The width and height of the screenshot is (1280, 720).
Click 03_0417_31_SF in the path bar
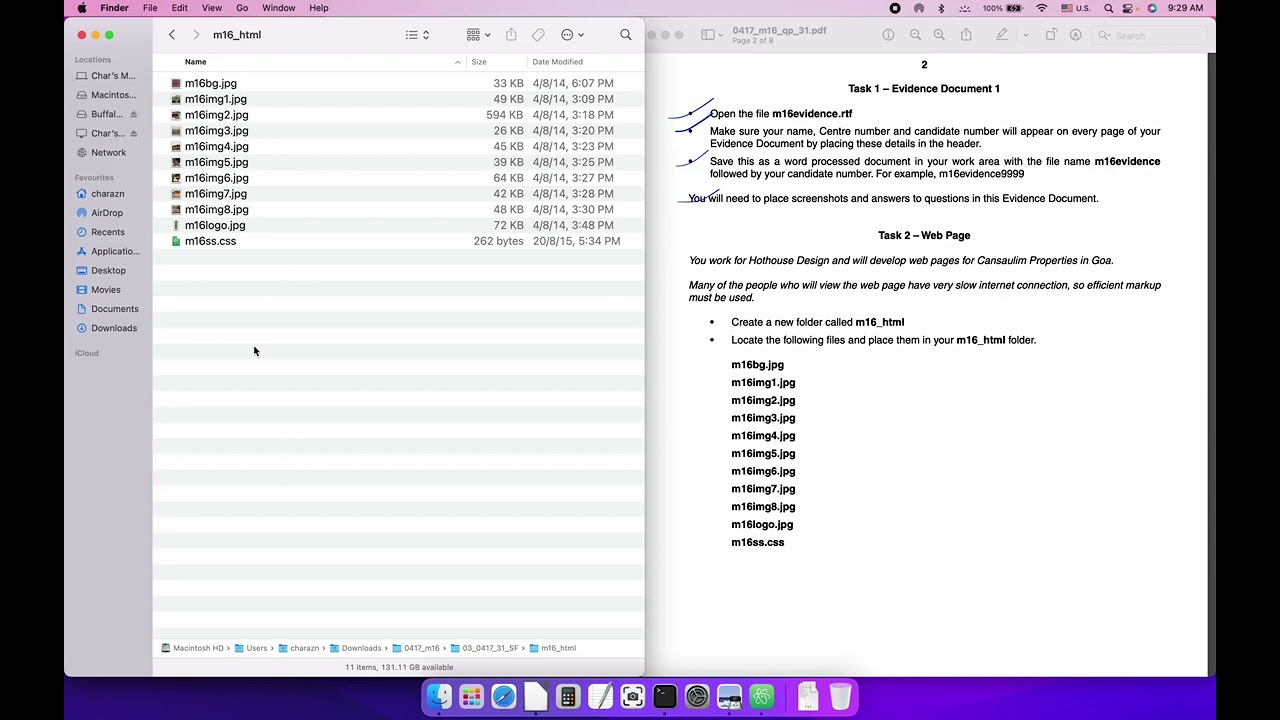point(484,648)
